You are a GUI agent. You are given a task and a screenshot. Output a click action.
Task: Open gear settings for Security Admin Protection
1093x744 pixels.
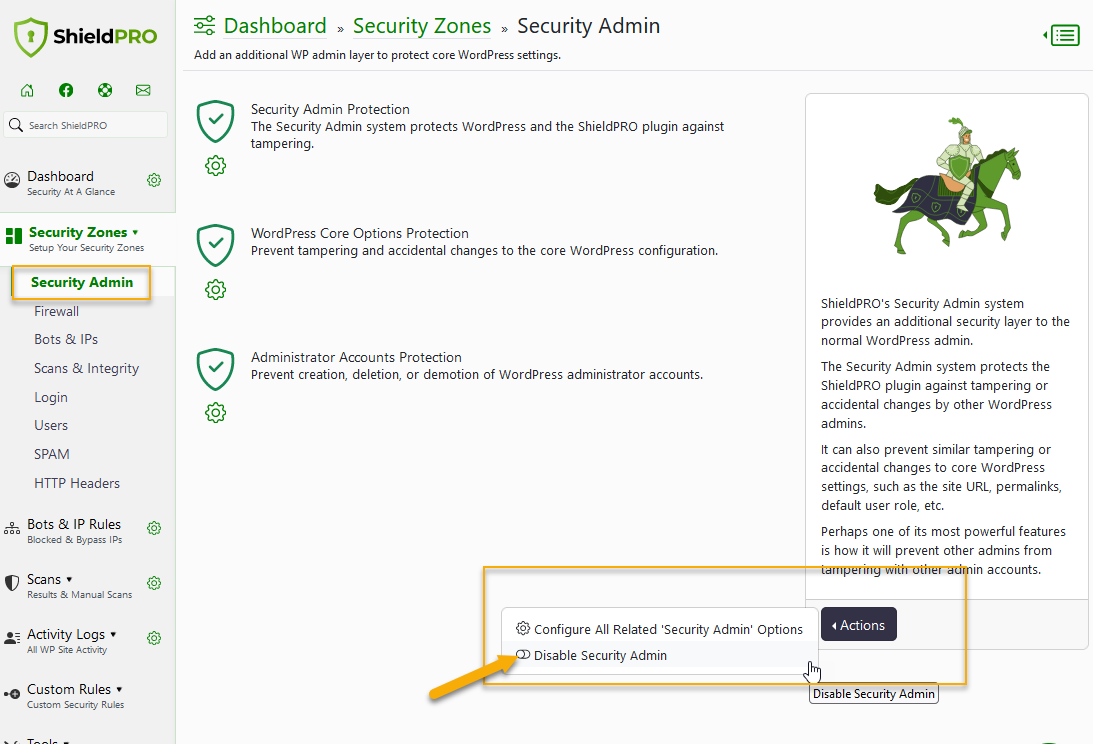[215, 166]
